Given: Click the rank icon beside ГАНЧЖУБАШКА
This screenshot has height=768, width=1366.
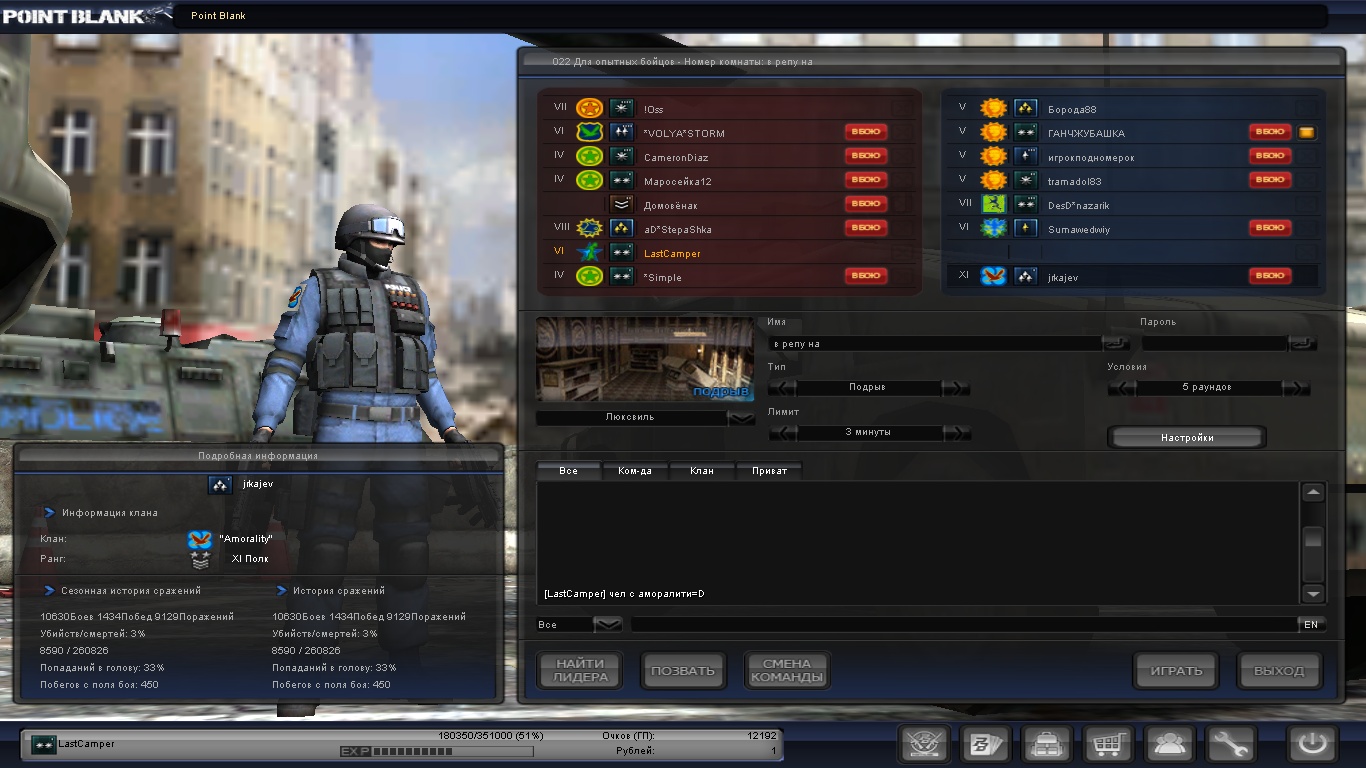Looking at the screenshot, I should tap(1025, 132).
